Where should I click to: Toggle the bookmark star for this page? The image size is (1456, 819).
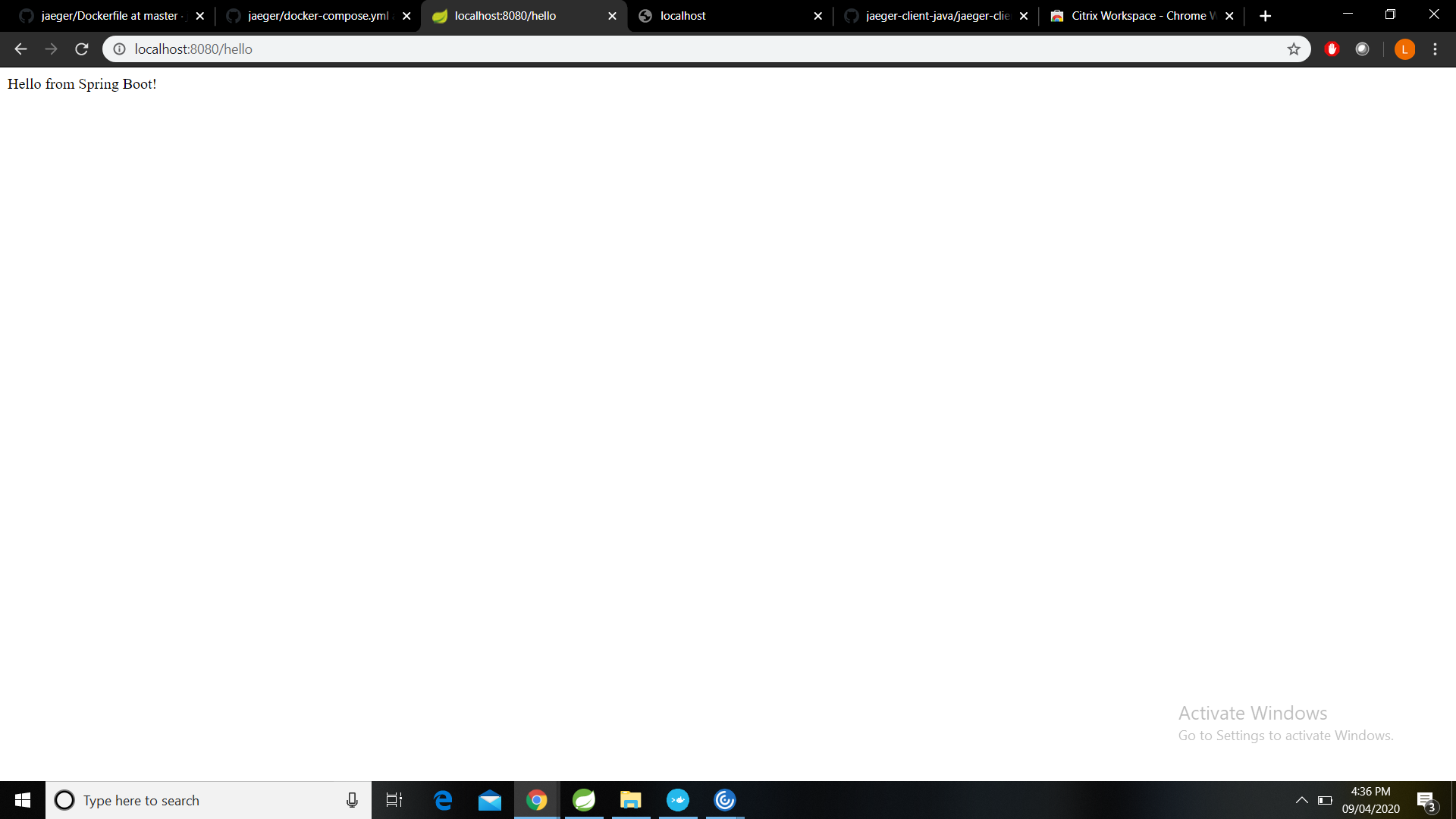pos(1294,49)
